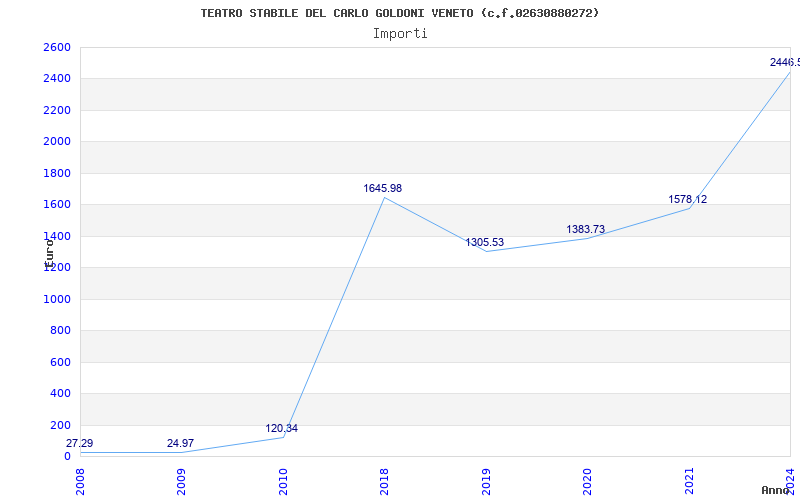Click the 2009 x-axis year label

pos(181,482)
